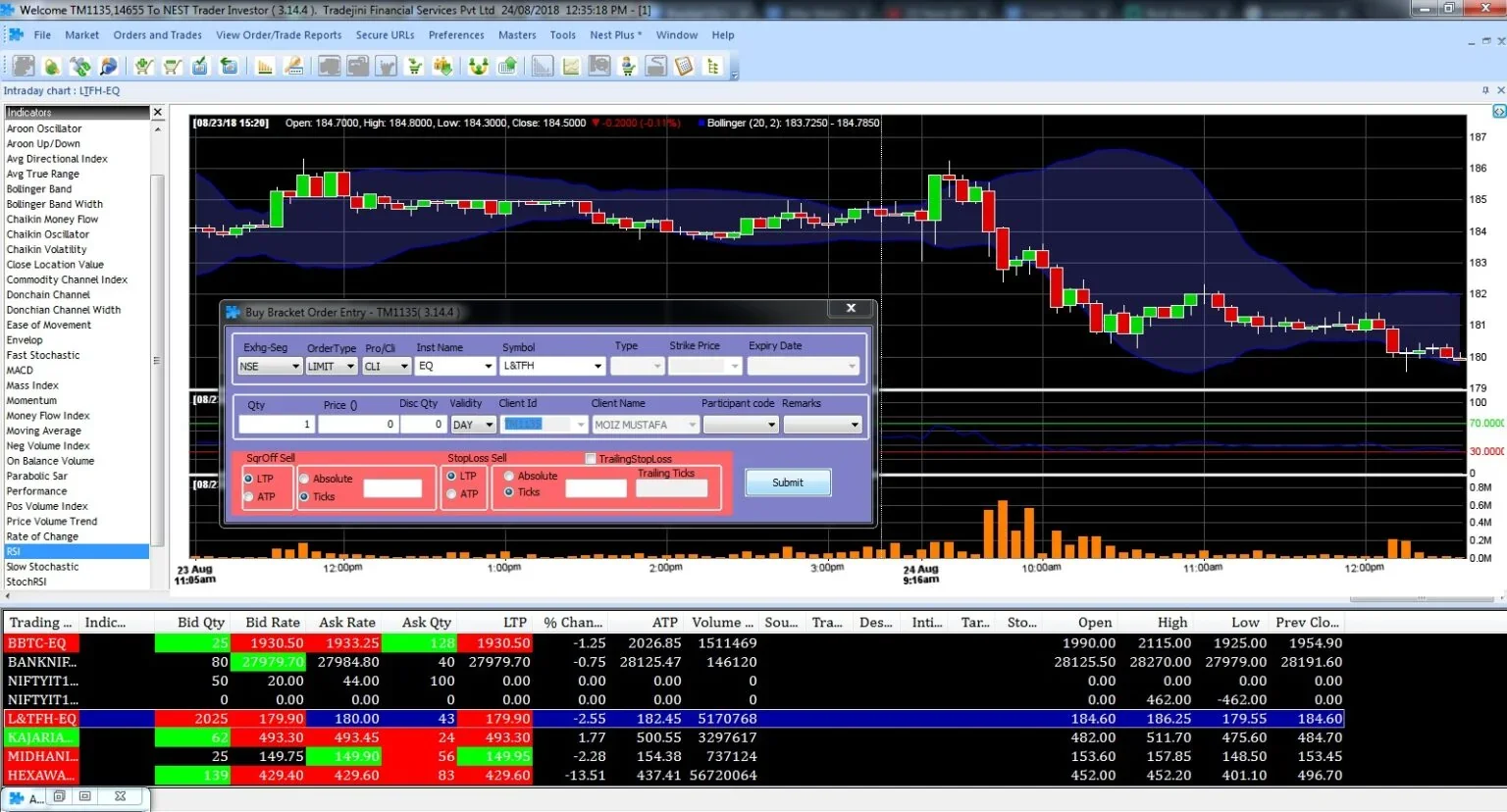
Task: Open the Preferences menu
Action: [456, 35]
